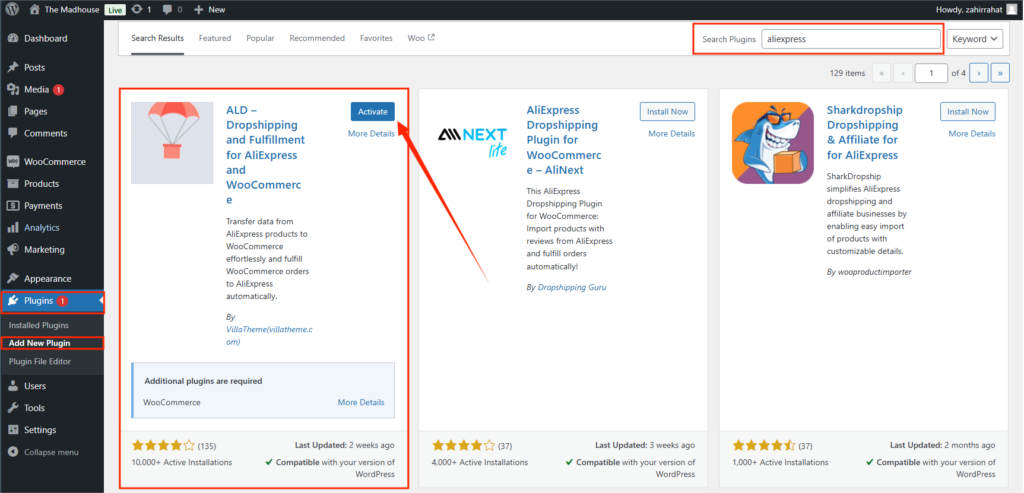Click the Howdy, zahirrahat account text
The image size is (1024, 493).
pyautogui.click(x=969, y=10)
